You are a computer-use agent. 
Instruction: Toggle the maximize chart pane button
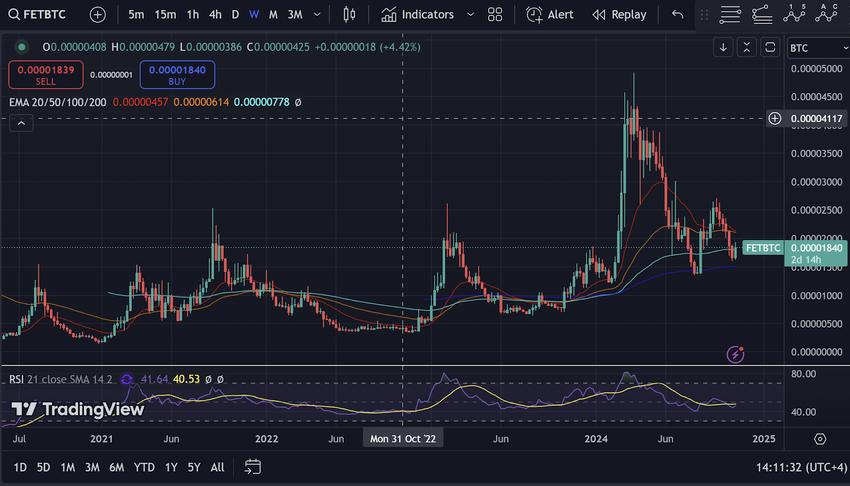pyautogui.click(x=770, y=47)
